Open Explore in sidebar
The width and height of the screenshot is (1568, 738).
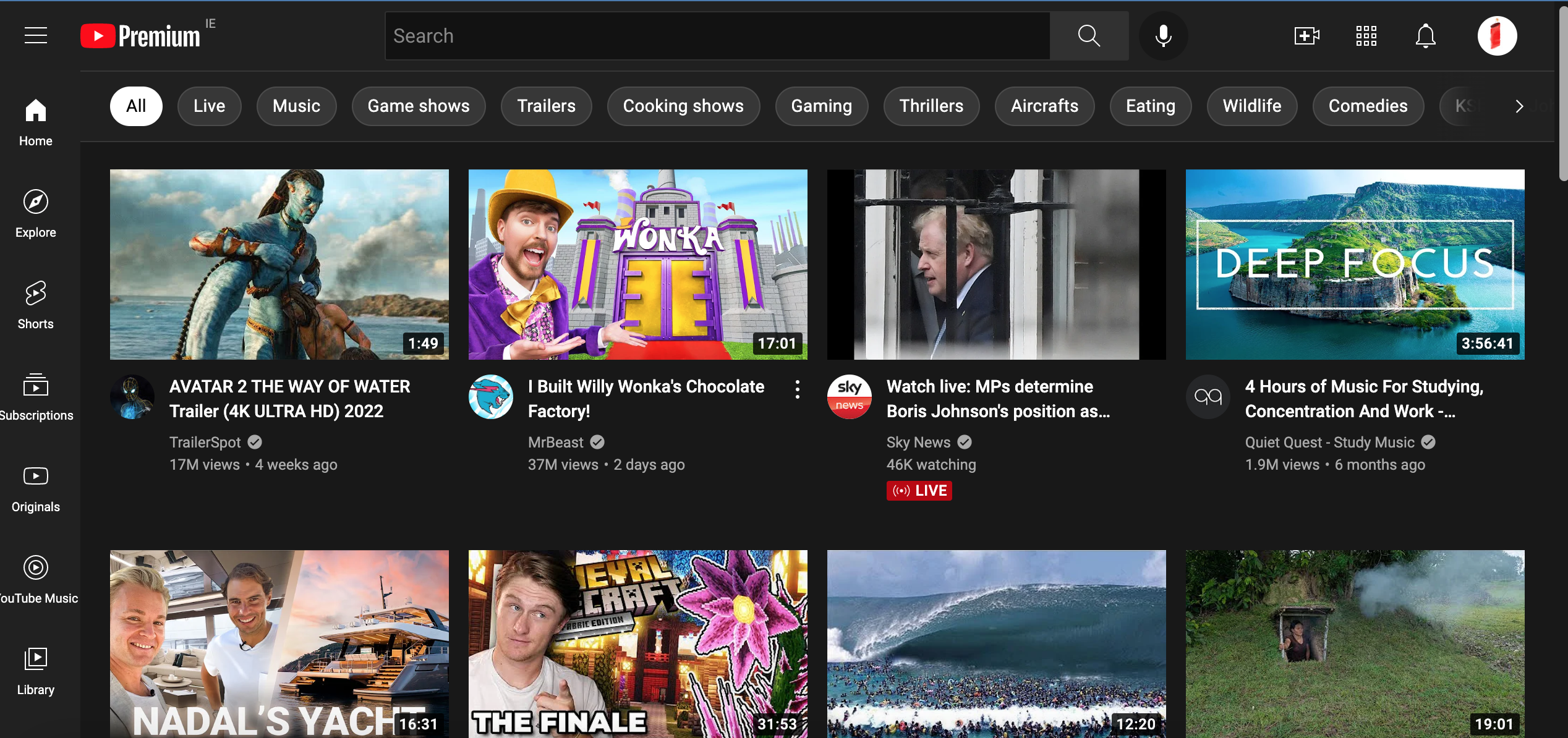tap(36, 214)
